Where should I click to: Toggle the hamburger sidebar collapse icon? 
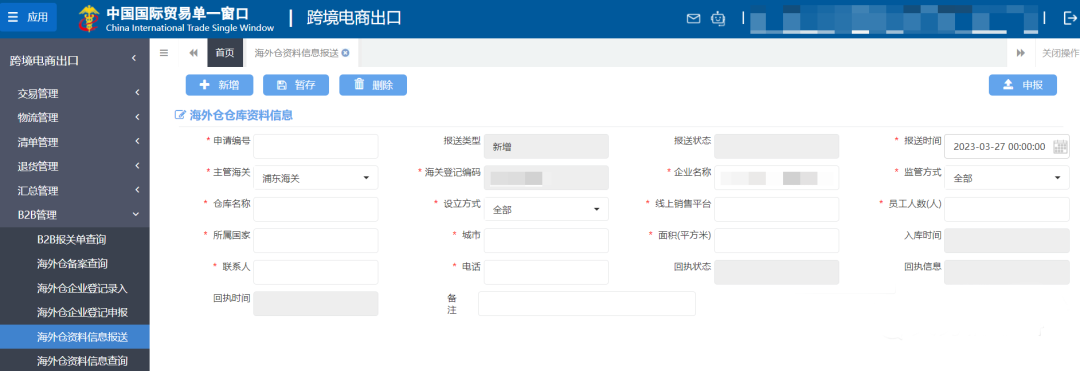(164, 53)
